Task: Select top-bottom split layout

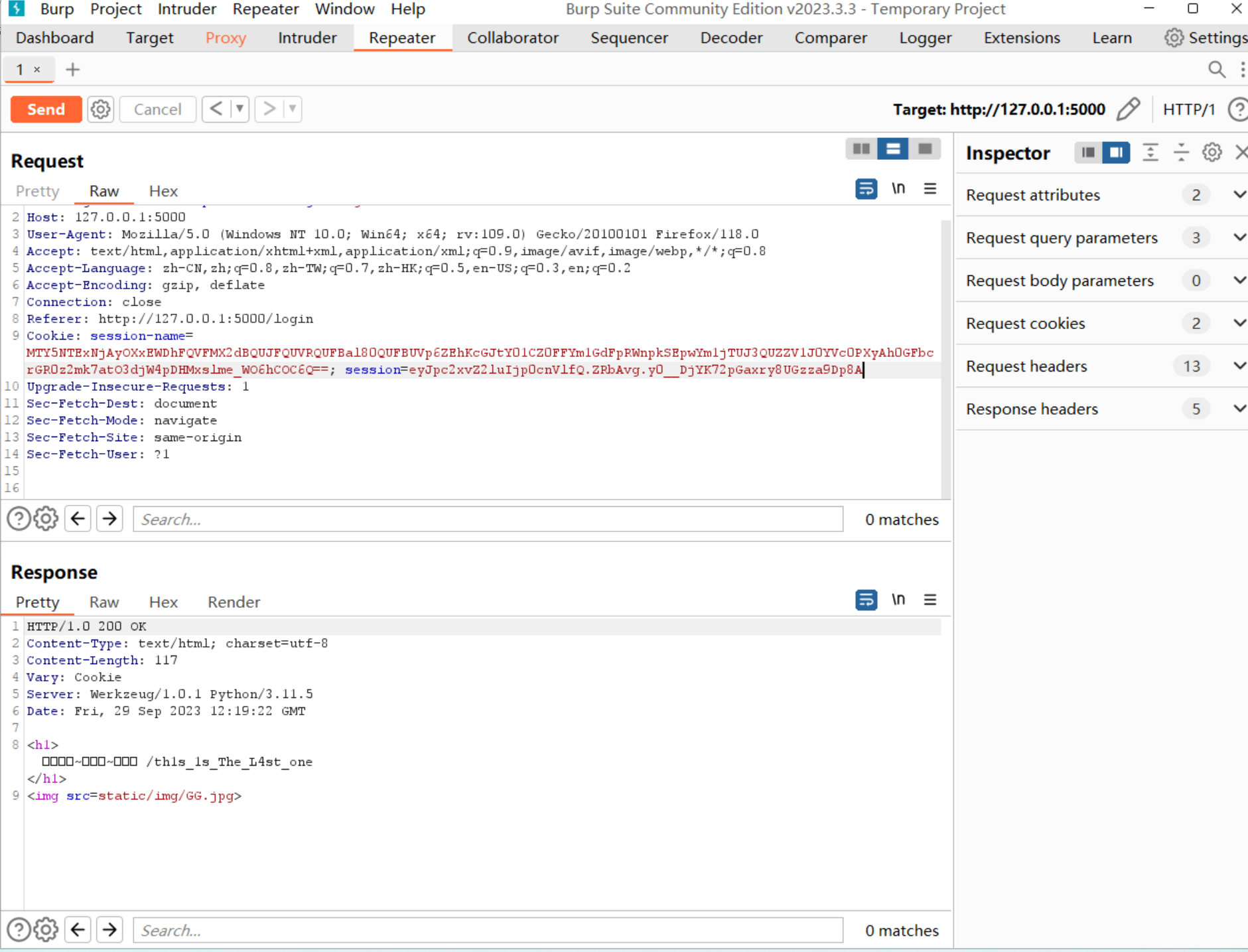Action: click(x=893, y=149)
